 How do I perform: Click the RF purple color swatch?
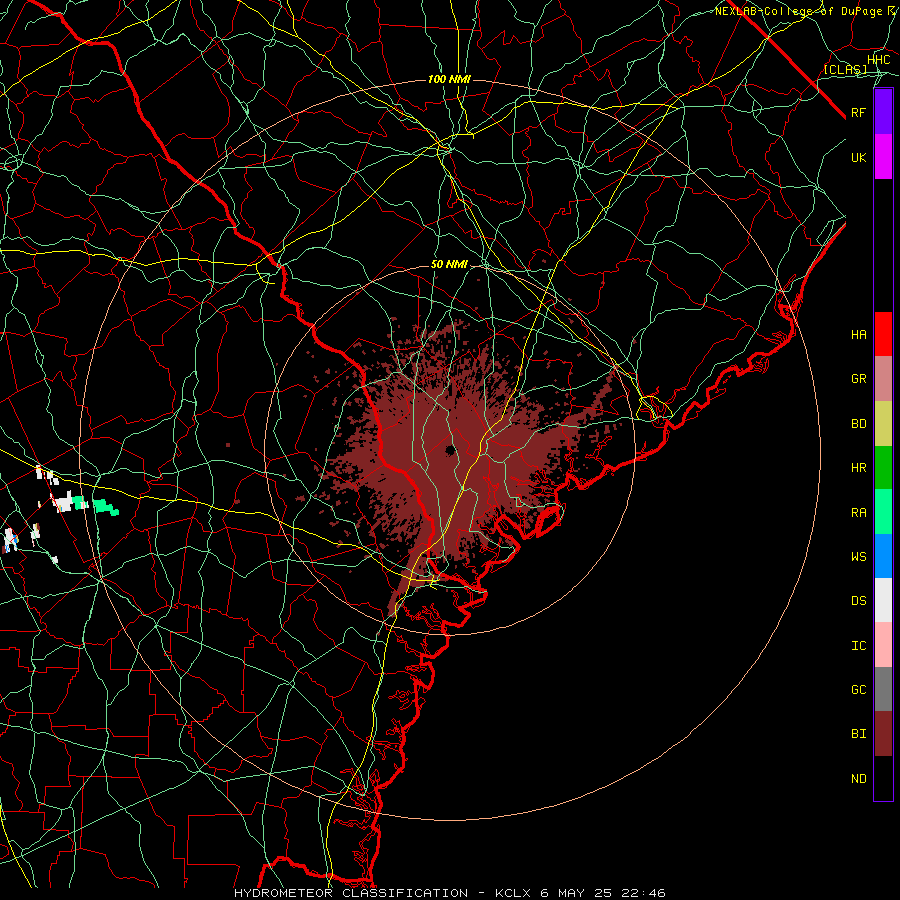[x=883, y=112]
